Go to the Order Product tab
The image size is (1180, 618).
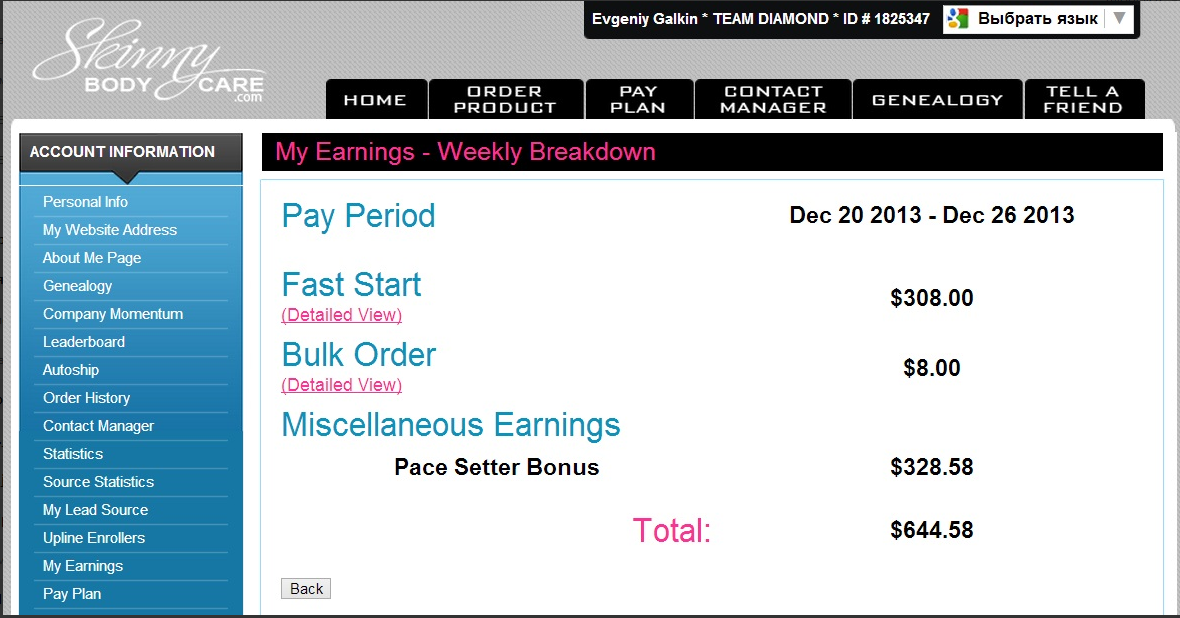(505, 100)
